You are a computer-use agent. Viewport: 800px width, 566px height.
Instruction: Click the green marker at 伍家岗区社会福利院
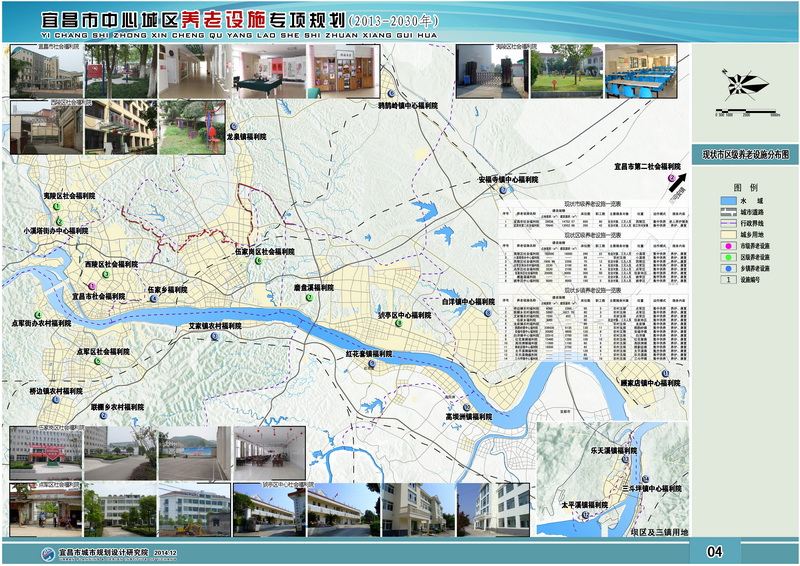coord(258,260)
